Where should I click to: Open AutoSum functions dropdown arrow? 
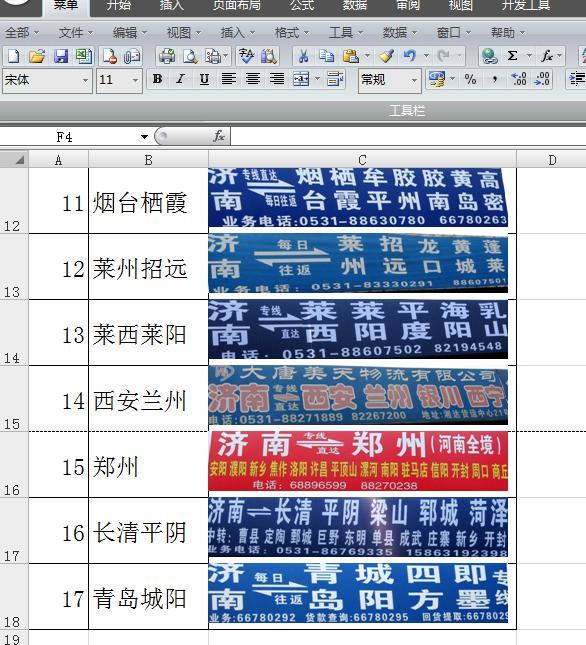pos(529,56)
